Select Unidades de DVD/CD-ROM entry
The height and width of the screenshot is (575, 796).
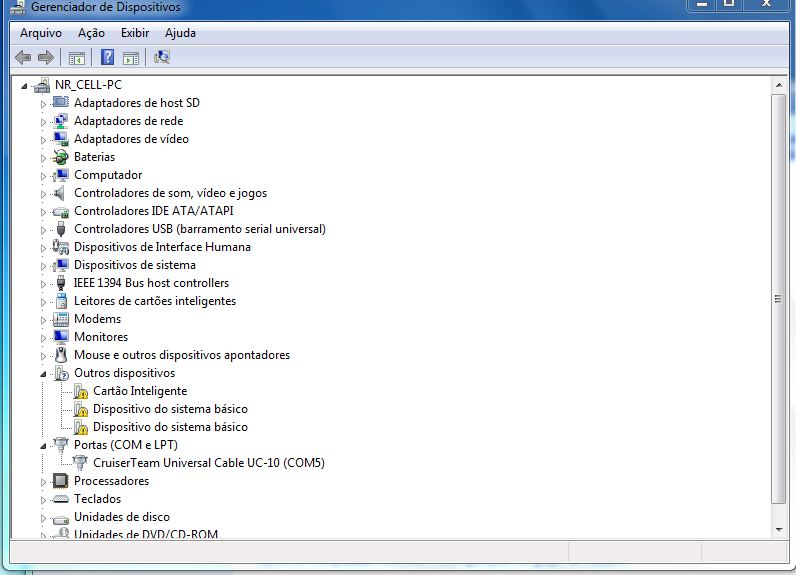tap(146, 533)
